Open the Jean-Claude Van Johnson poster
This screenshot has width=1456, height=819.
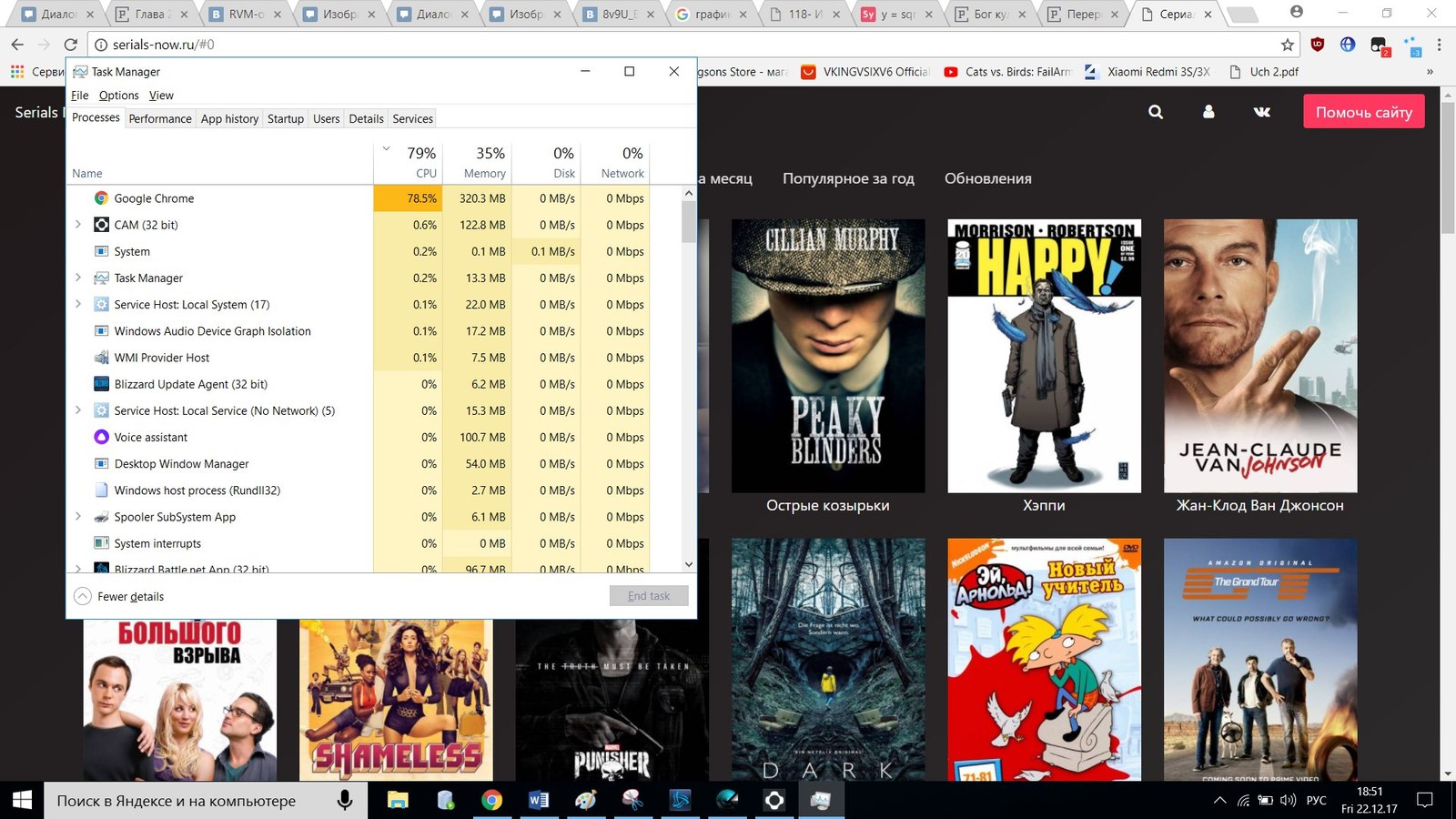click(1260, 356)
